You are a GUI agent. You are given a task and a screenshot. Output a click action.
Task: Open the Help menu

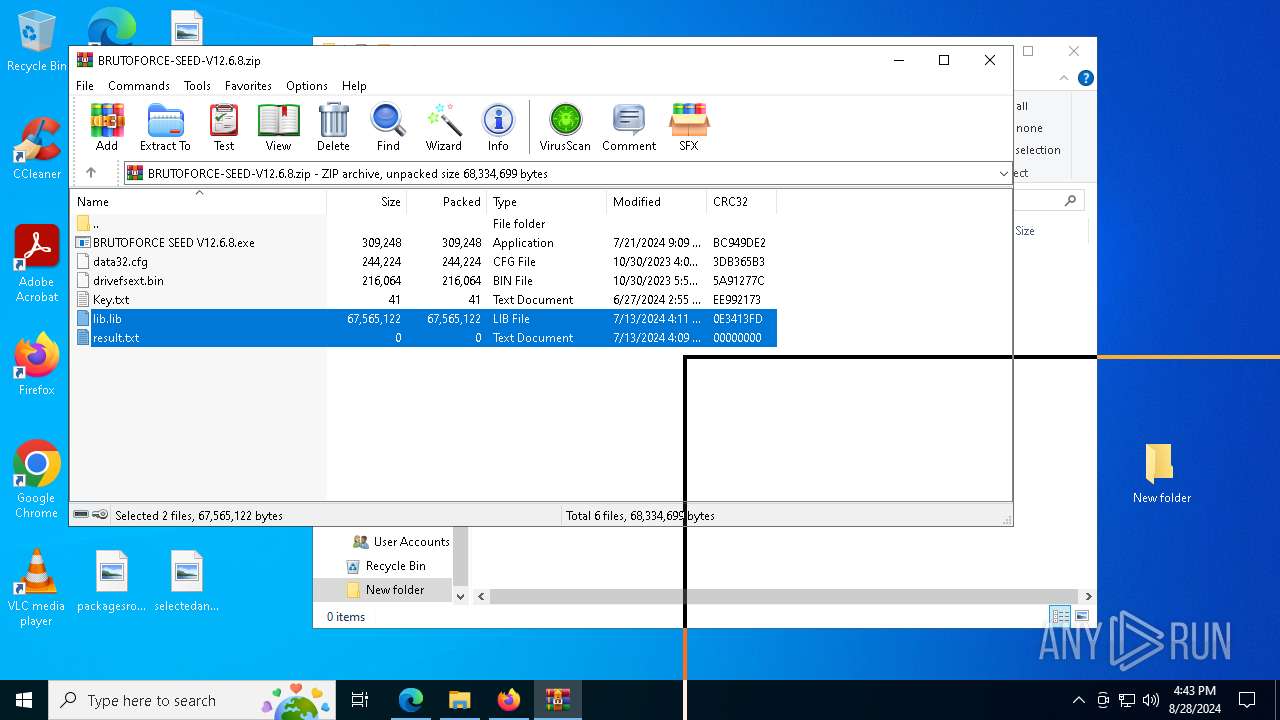[x=354, y=86]
